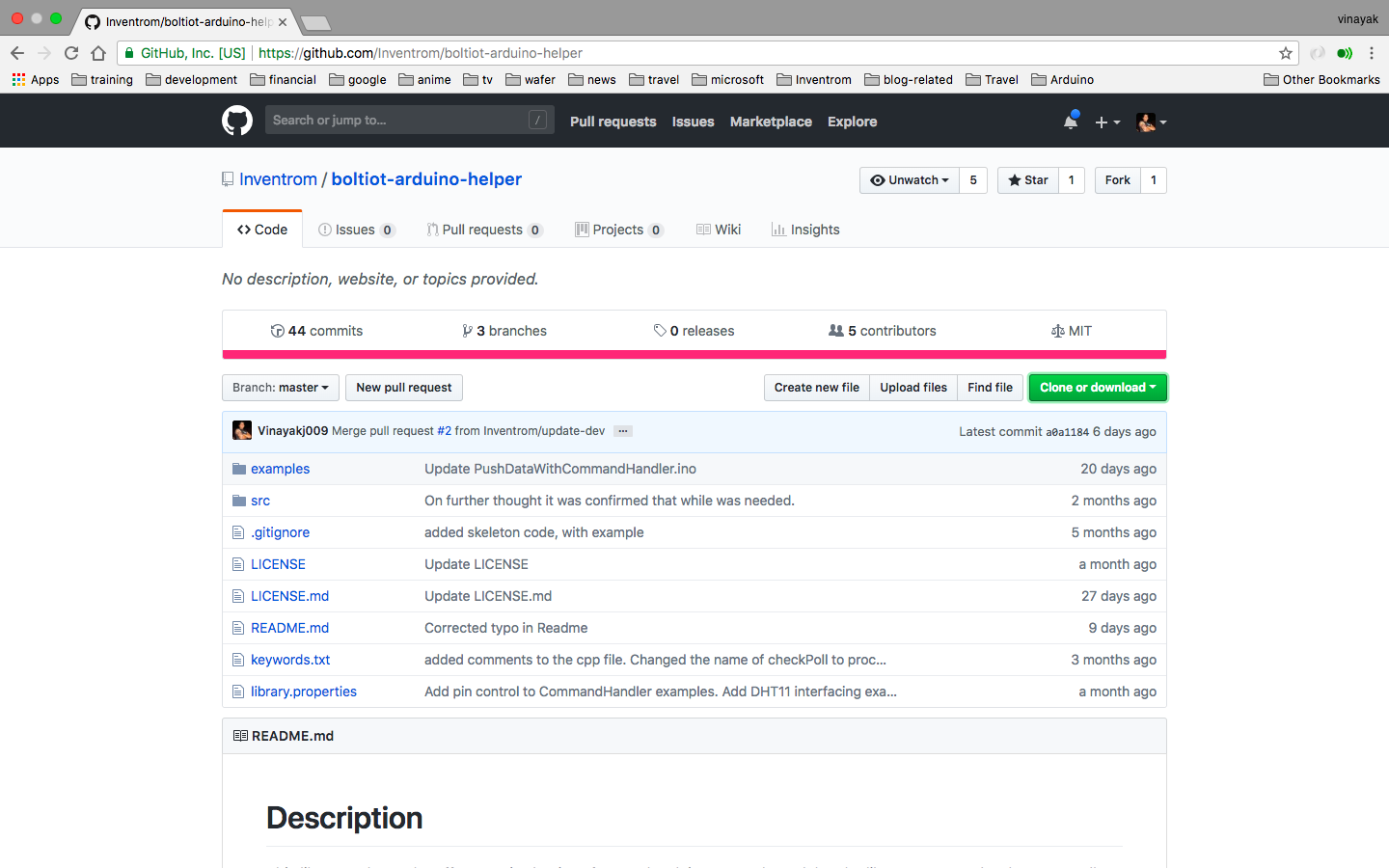Click the pink language breakdown bar
Viewport: 1389px width, 868px height.
click(694, 355)
